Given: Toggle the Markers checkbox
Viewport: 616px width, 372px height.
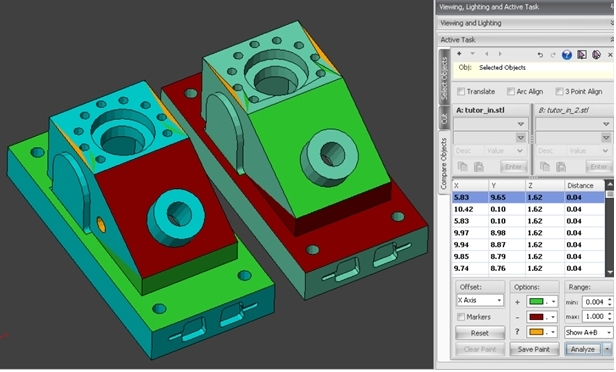Looking at the screenshot, I should 461,317.
